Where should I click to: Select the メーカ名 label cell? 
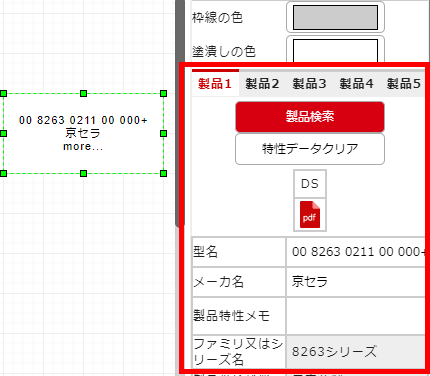pyautogui.click(x=239, y=282)
